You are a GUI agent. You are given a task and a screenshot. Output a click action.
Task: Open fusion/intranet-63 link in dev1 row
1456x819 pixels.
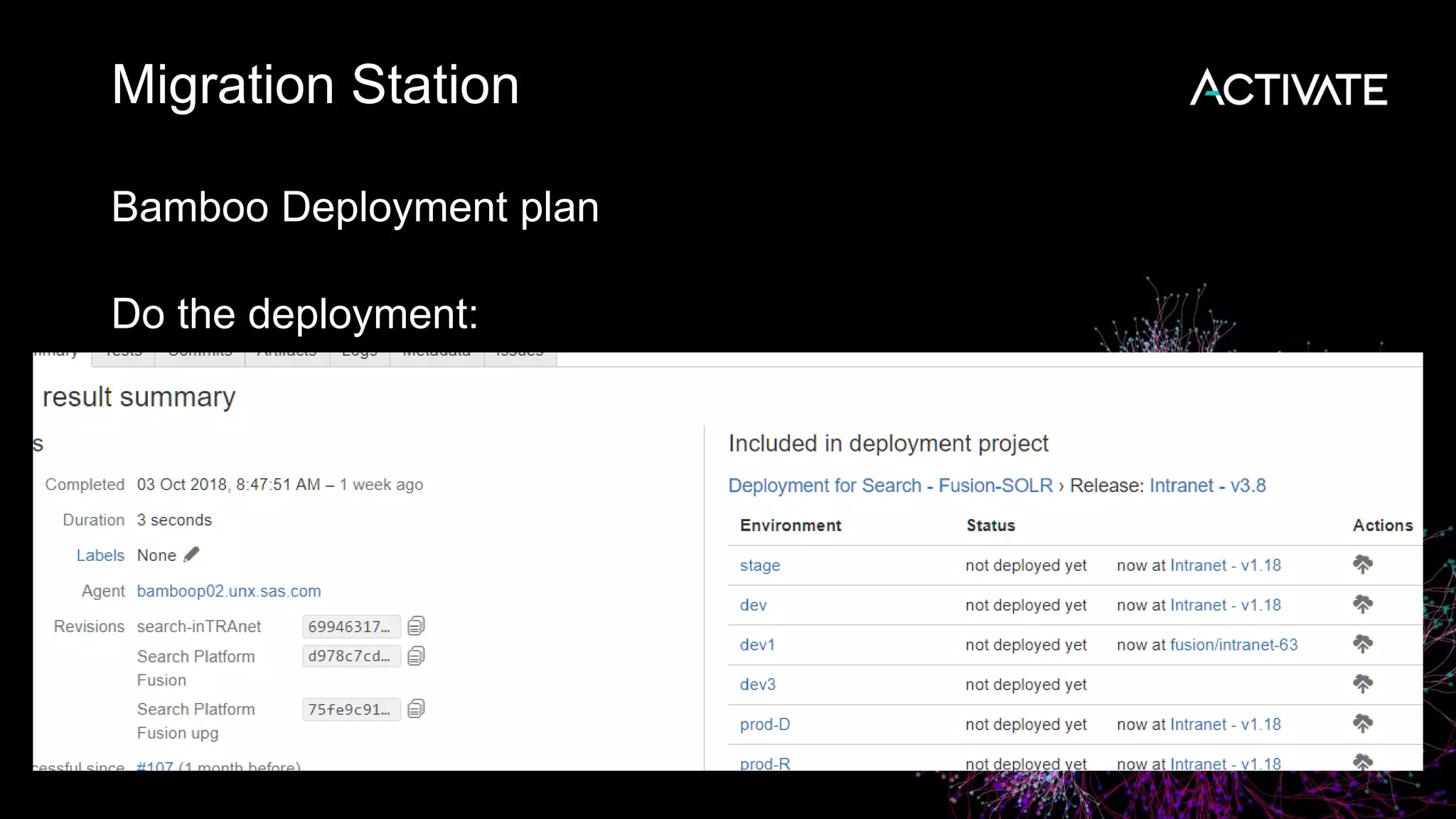pos(1233,645)
